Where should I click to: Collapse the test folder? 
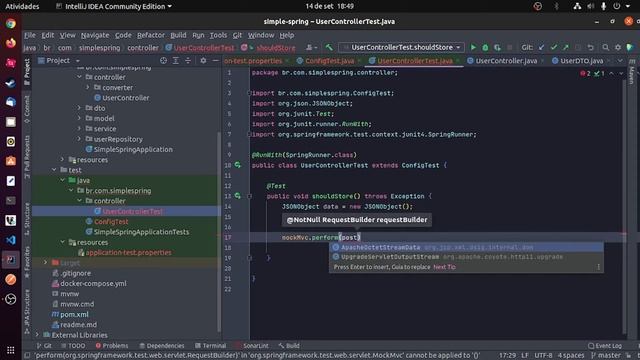(54, 170)
